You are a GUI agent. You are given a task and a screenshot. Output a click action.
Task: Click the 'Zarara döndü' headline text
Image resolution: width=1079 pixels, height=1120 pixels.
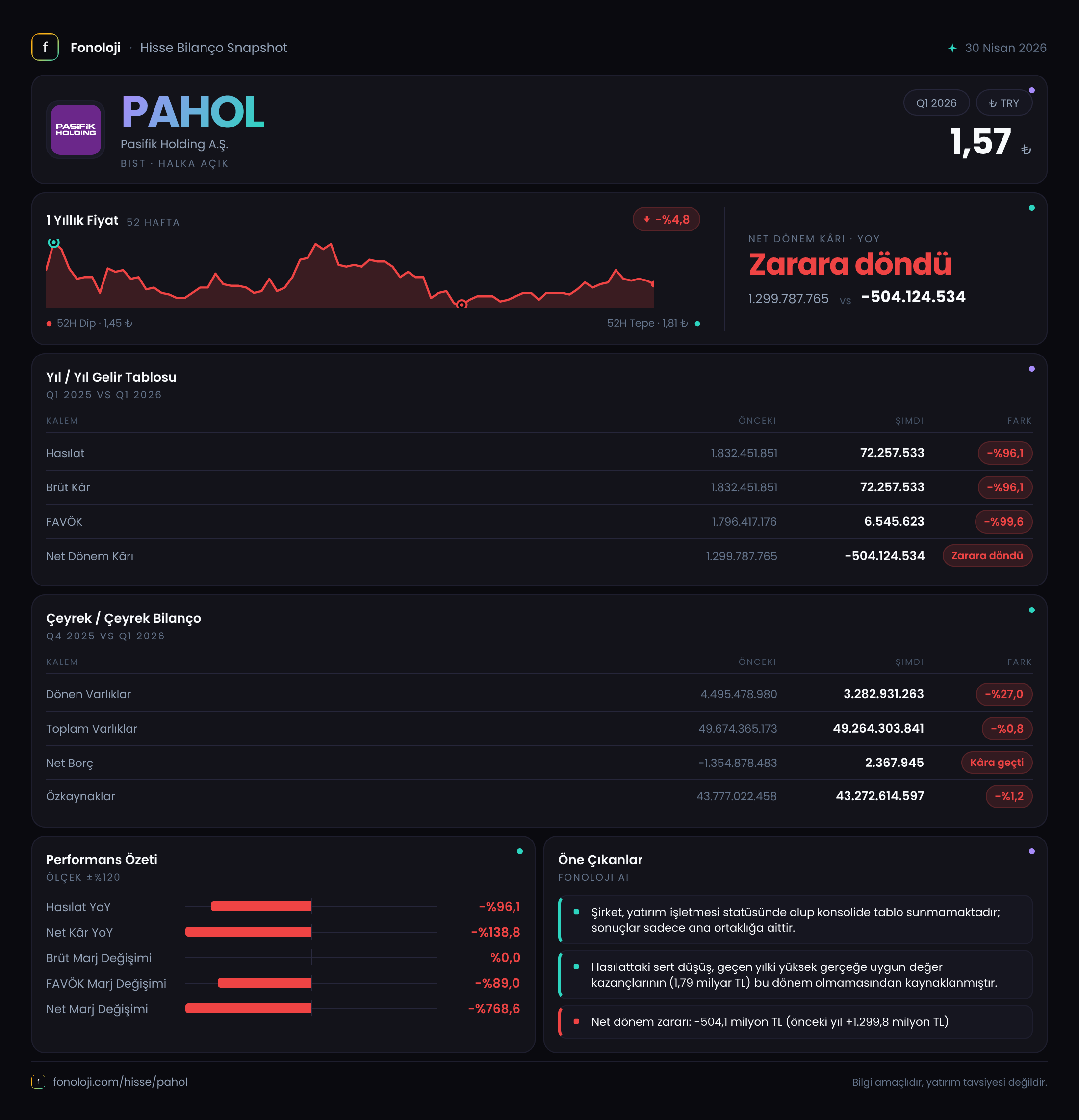[850, 264]
